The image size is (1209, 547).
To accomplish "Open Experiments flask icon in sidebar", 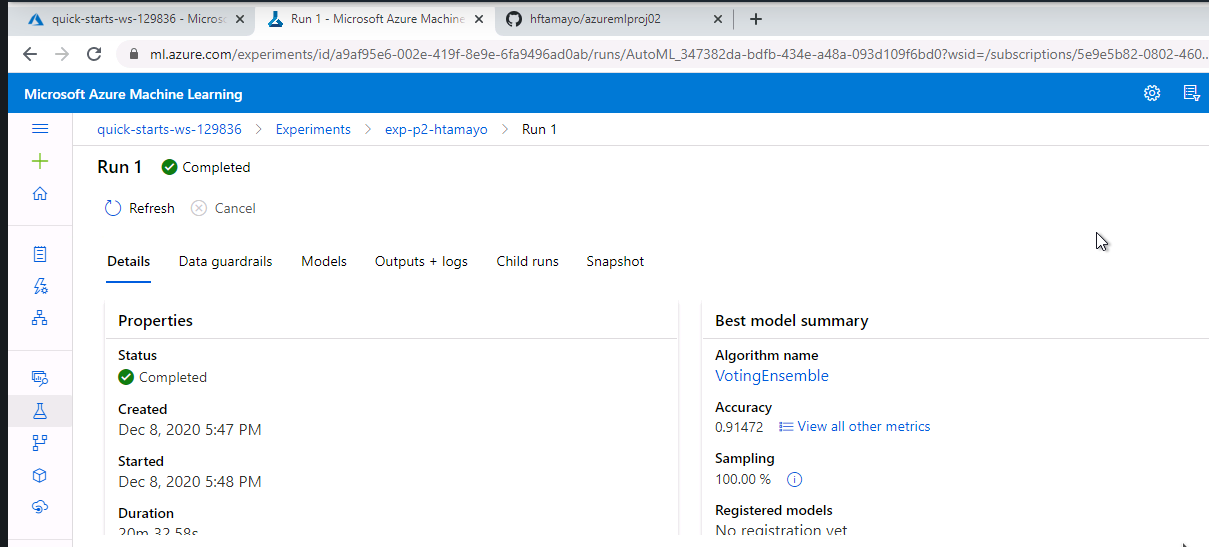I will coord(40,410).
